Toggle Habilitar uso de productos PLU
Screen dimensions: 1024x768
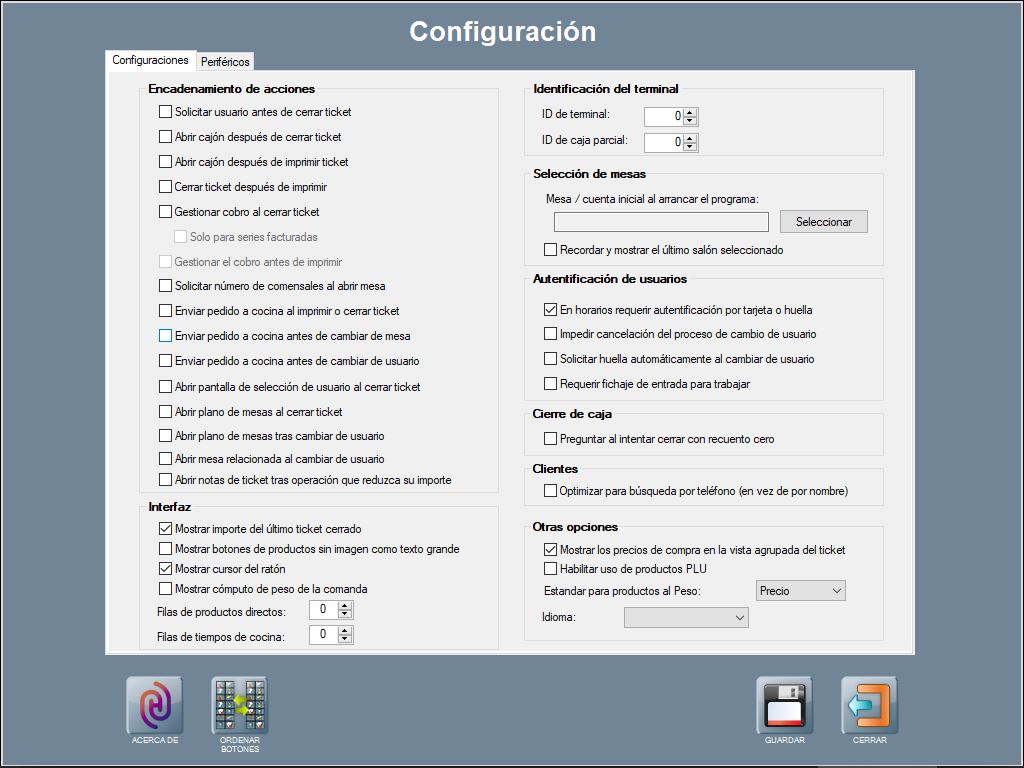tap(550, 569)
